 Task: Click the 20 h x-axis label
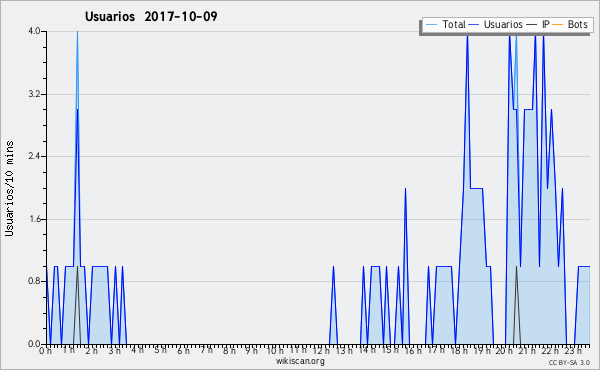coord(504,350)
